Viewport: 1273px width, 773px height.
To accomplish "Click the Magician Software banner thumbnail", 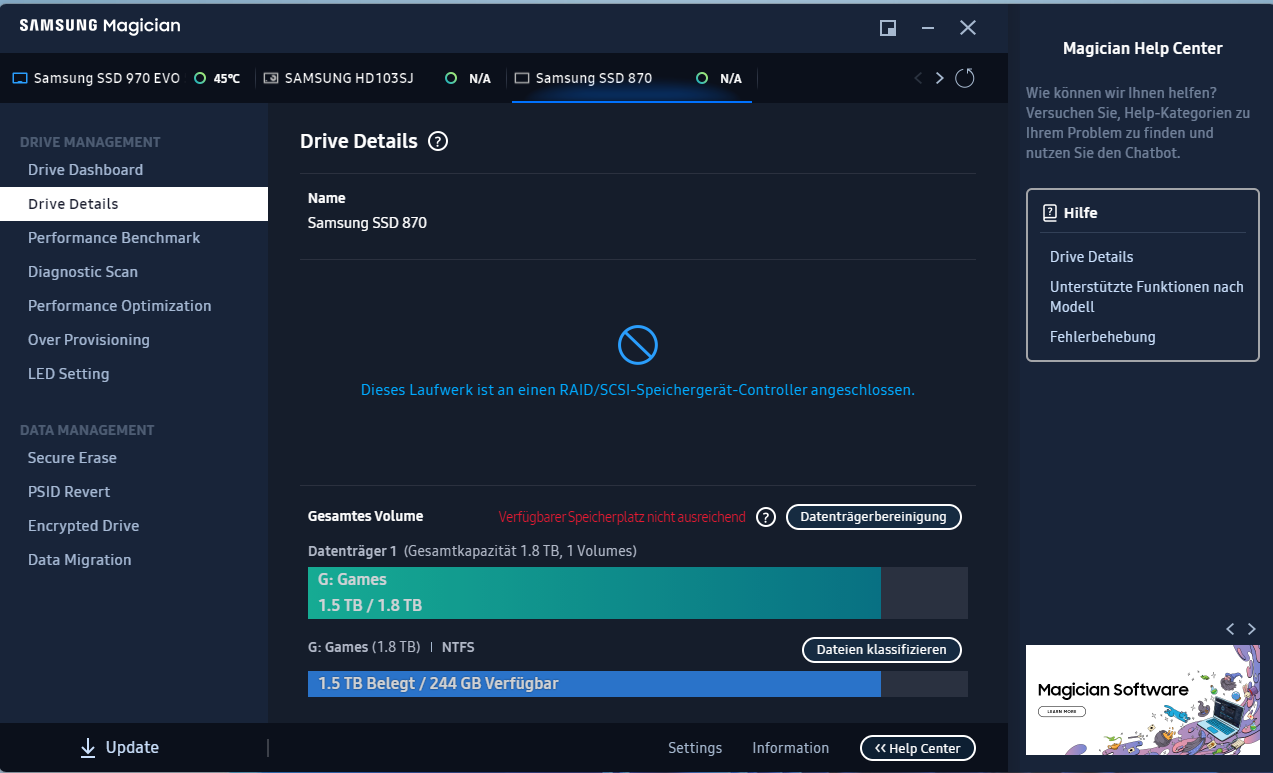I will tap(1142, 700).
